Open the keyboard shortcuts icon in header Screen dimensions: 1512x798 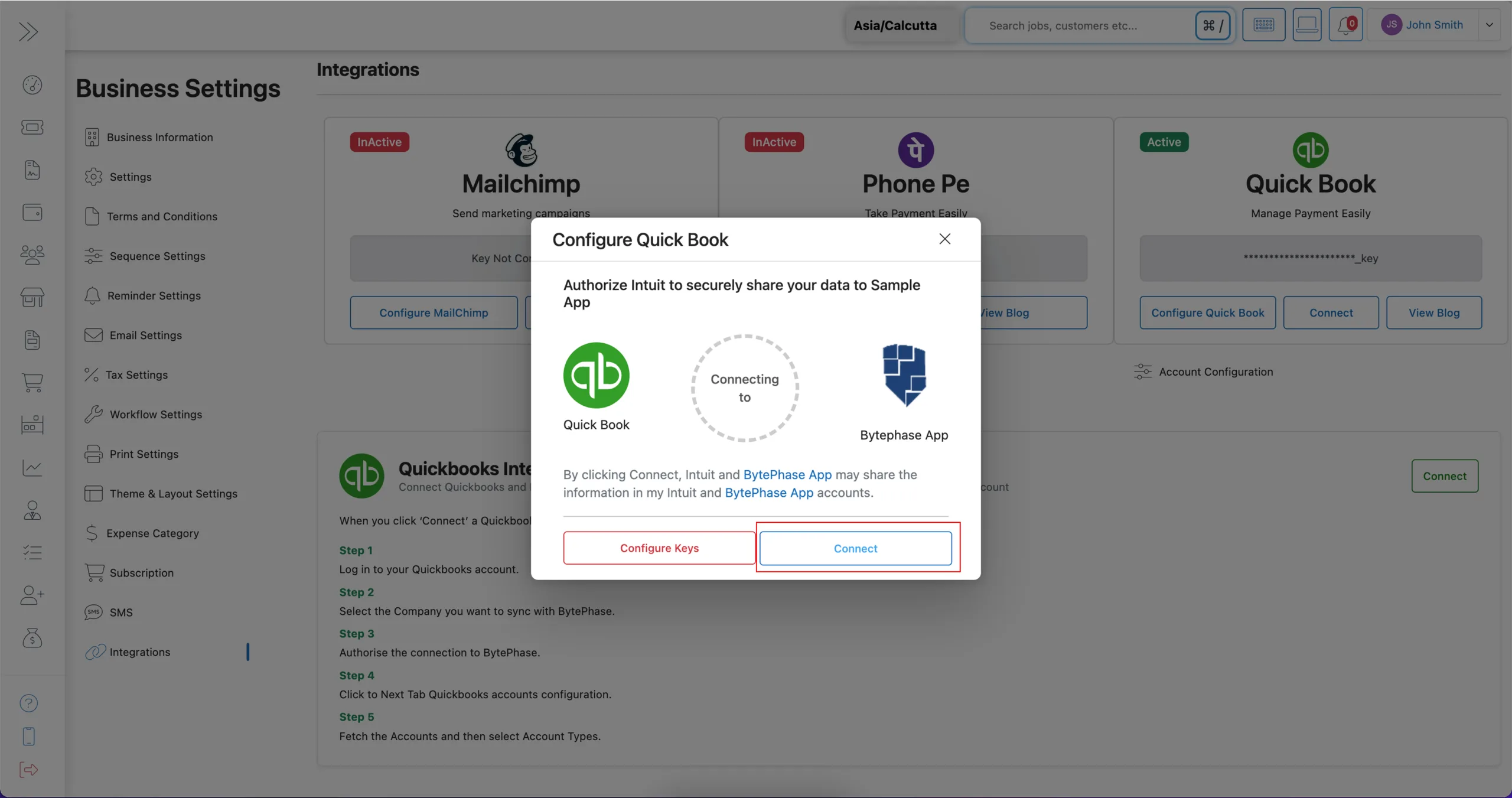[1263, 25]
